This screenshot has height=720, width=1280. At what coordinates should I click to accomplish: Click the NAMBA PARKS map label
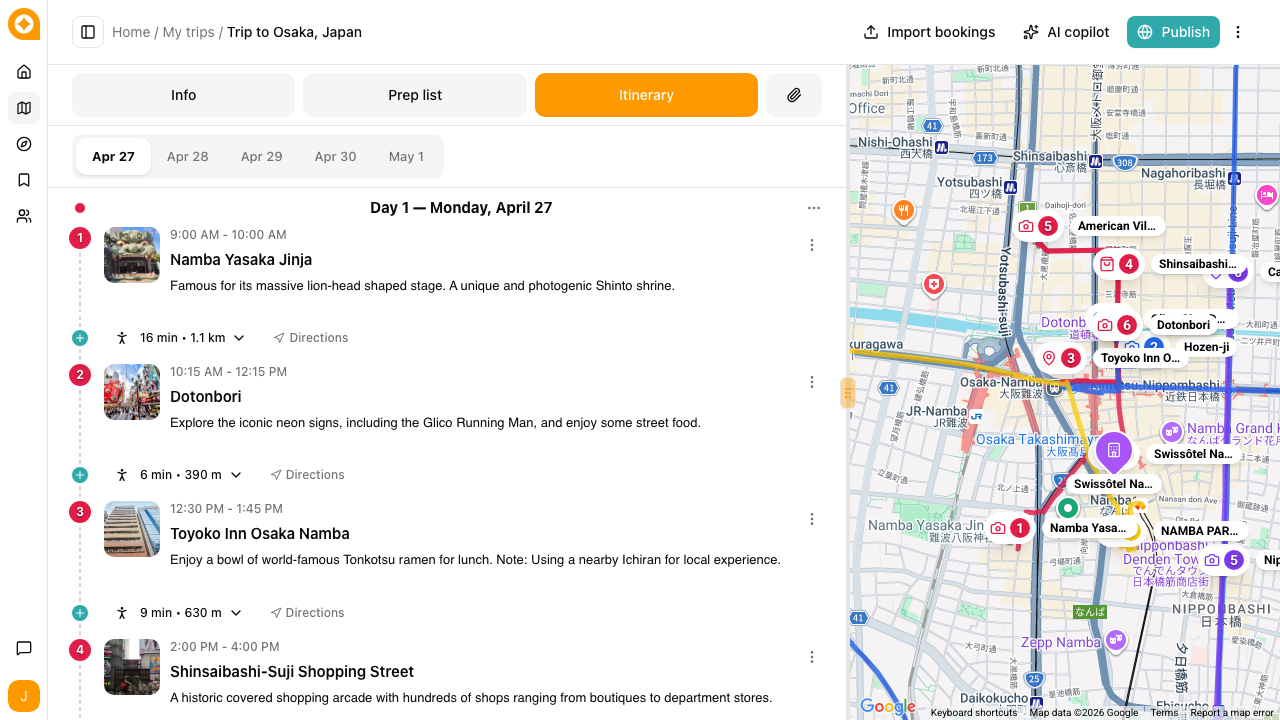coord(1199,531)
